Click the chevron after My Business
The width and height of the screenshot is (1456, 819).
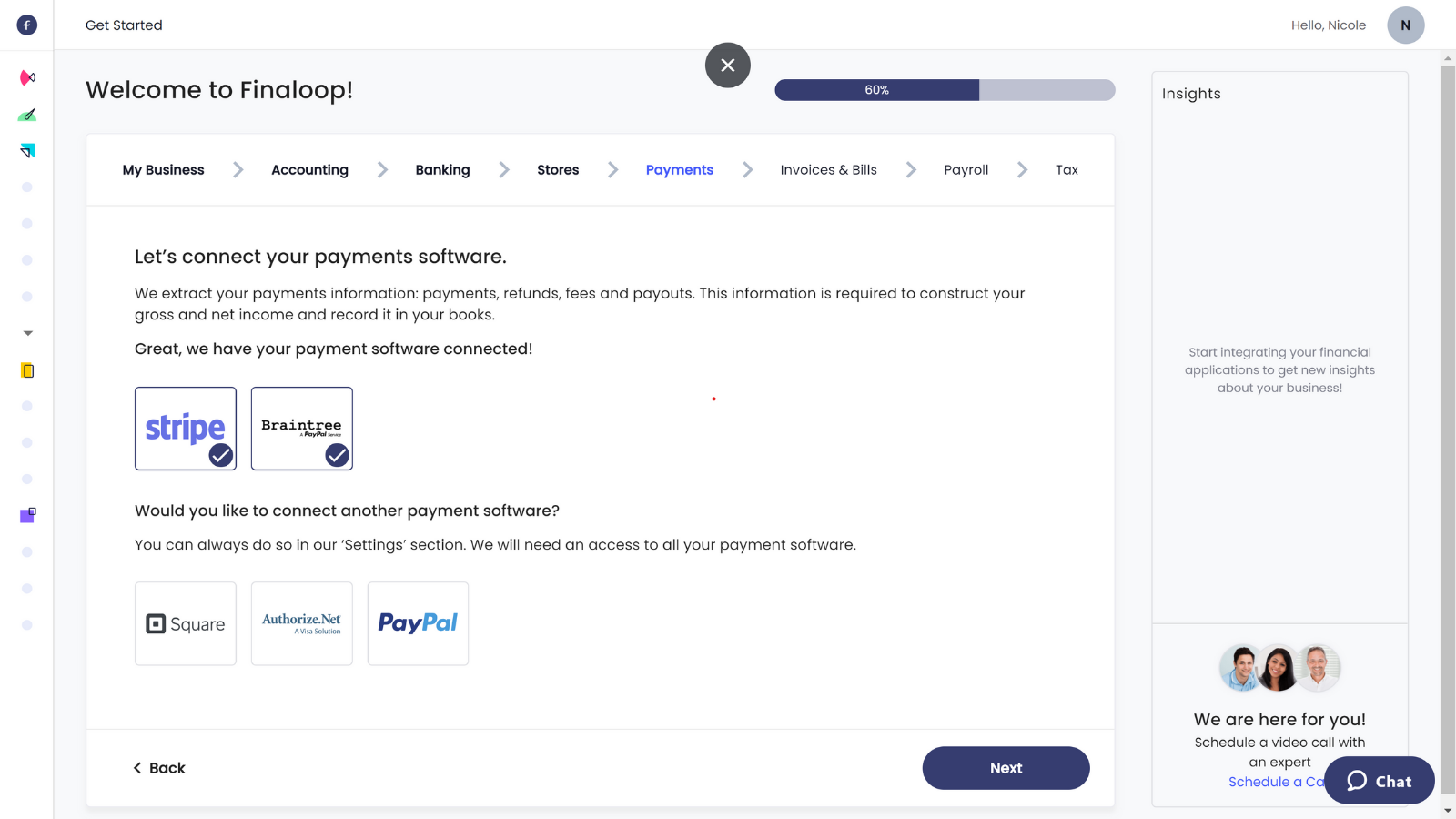point(238,170)
